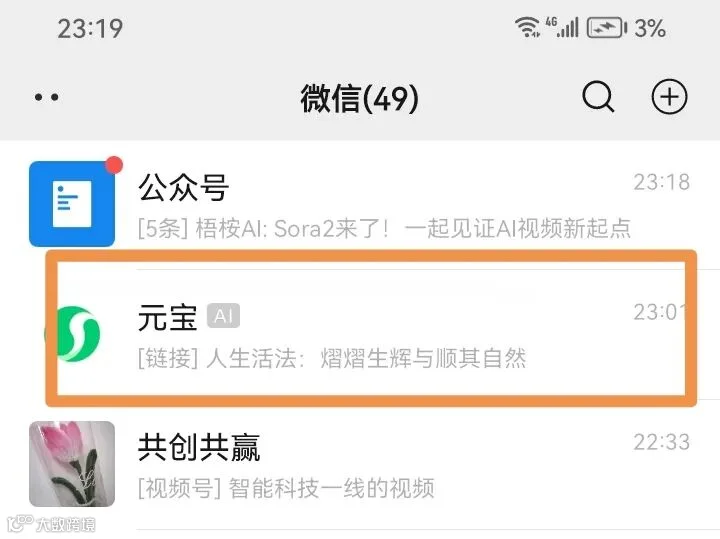The width and height of the screenshot is (720, 539).
Task: Tap the red unread dot on 公众号
Action: (114, 165)
